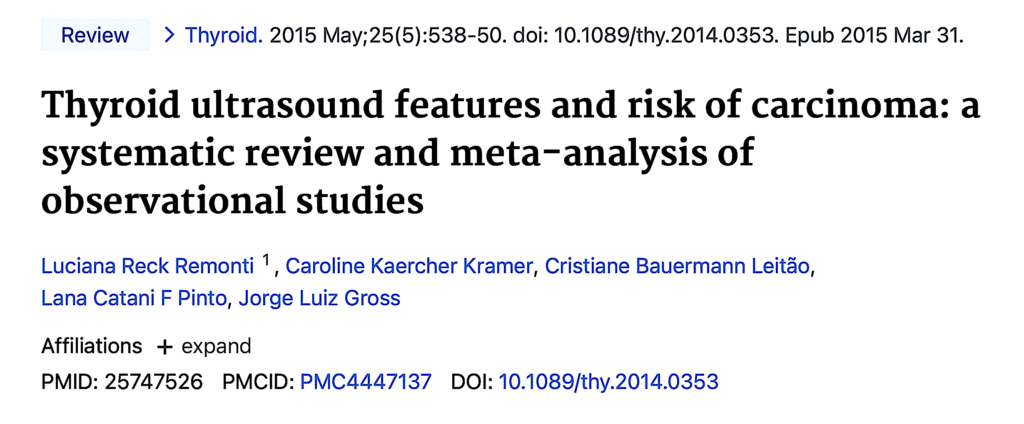The image size is (1024, 424).
Task: Click the chevron arrow before the Thyroid journal
Action: tap(169, 36)
